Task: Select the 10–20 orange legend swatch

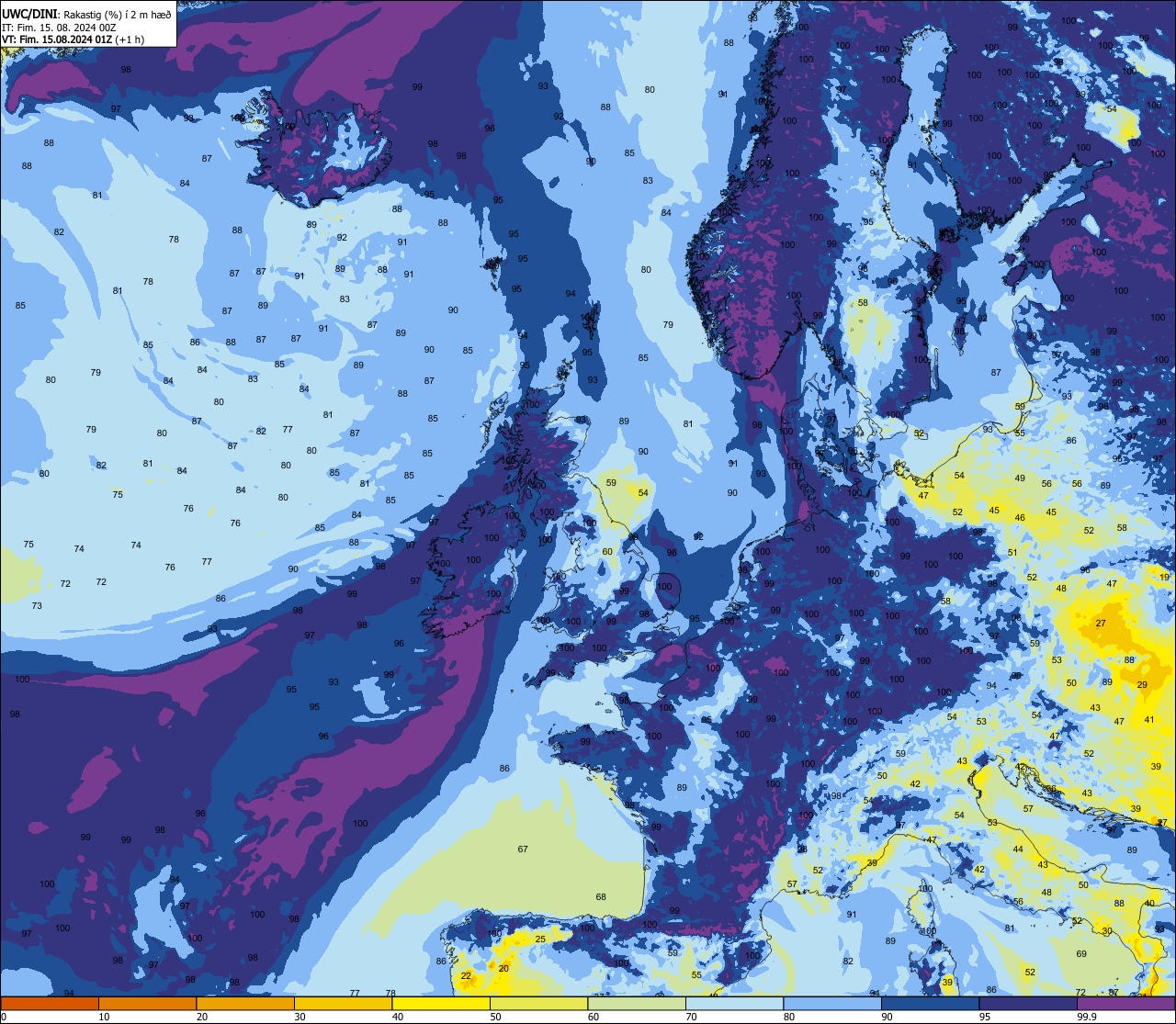Action: pyautogui.click(x=147, y=1003)
